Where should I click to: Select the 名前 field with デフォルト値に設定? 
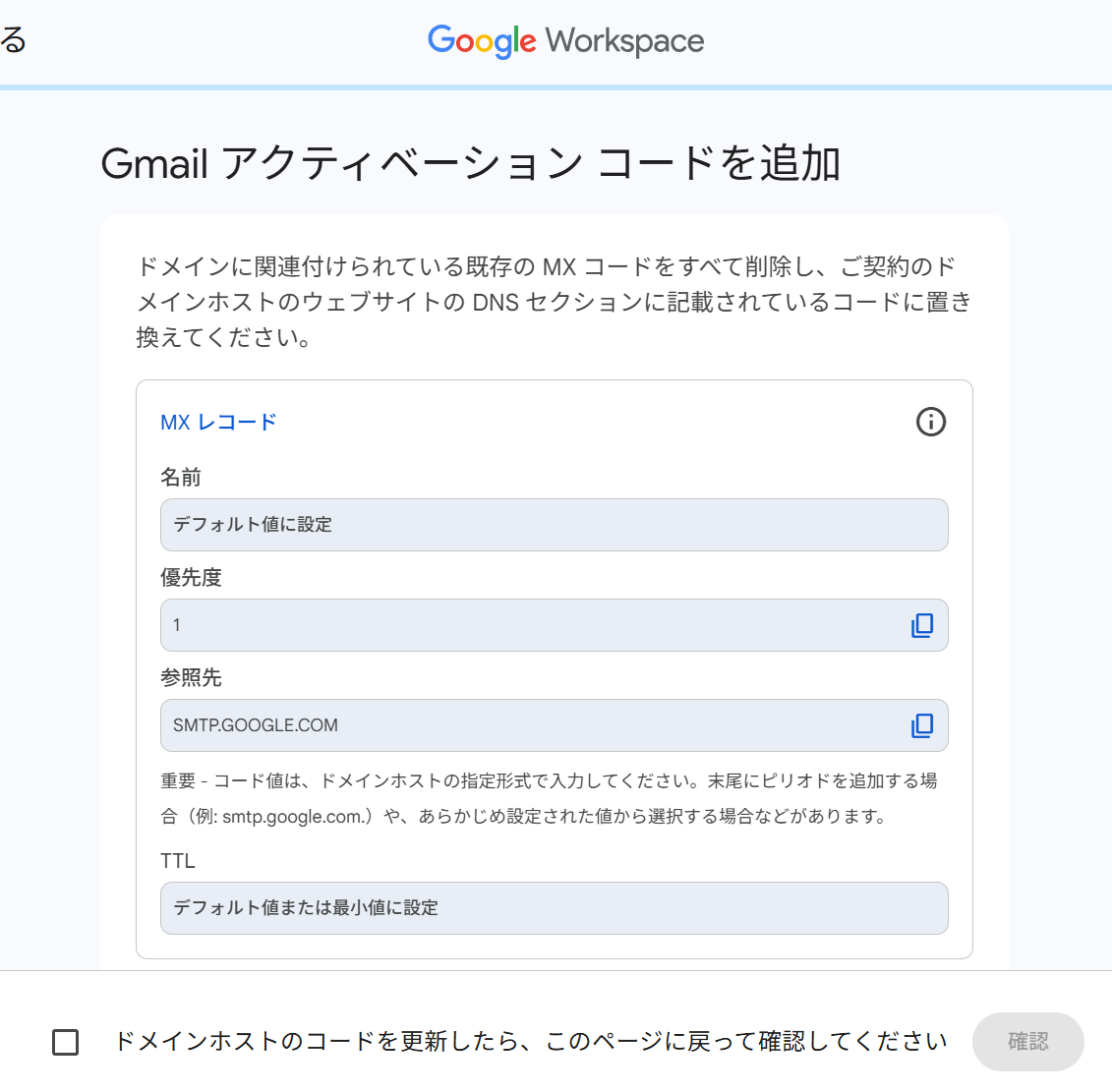[554, 525]
